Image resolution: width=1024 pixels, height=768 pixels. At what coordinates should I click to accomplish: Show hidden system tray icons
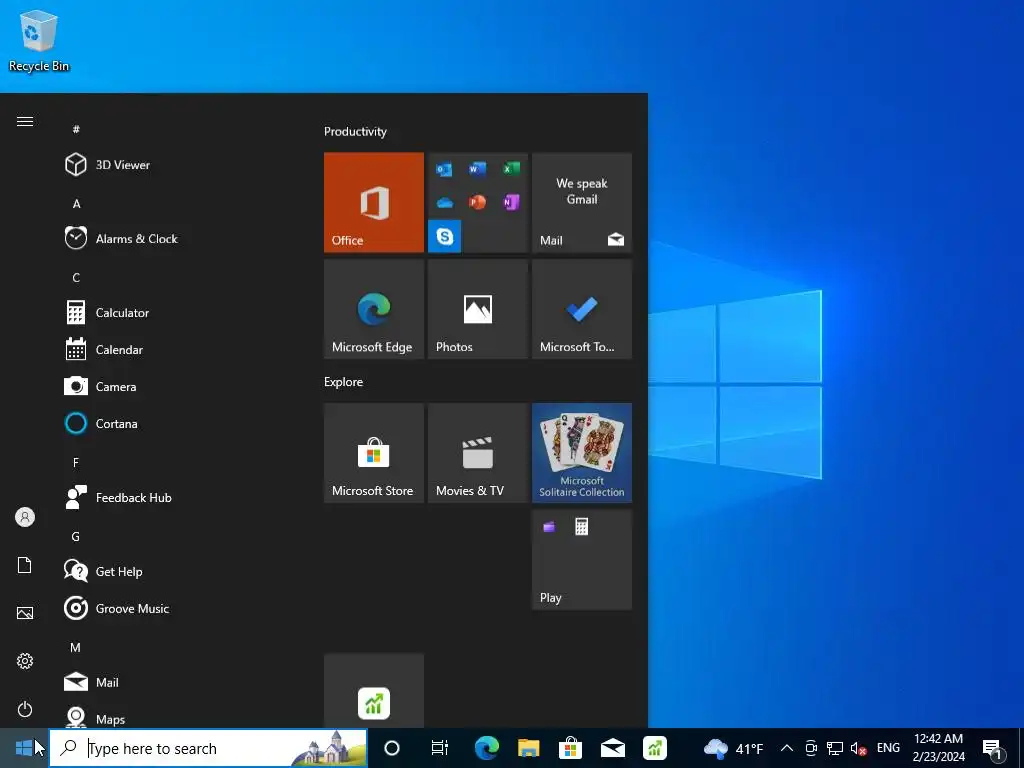[x=787, y=748]
